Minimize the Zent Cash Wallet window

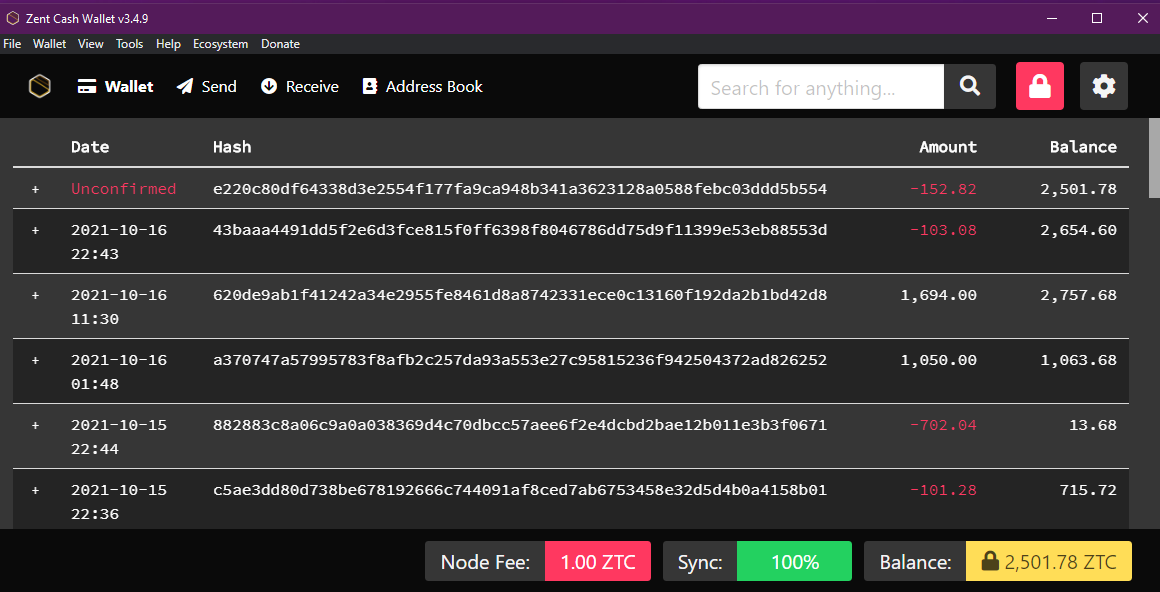point(1051,18)
